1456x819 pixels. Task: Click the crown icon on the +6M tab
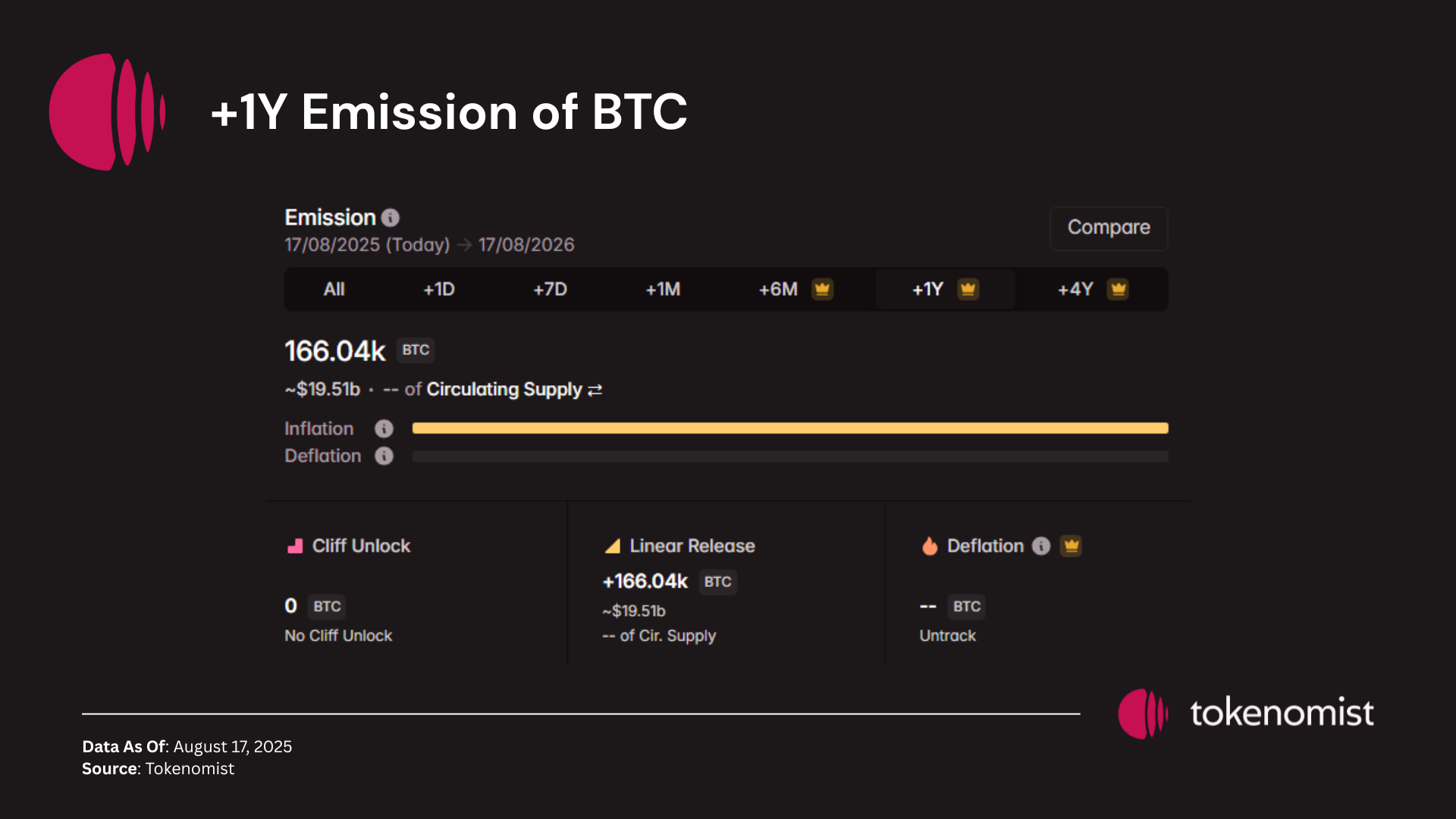[822, 289]
